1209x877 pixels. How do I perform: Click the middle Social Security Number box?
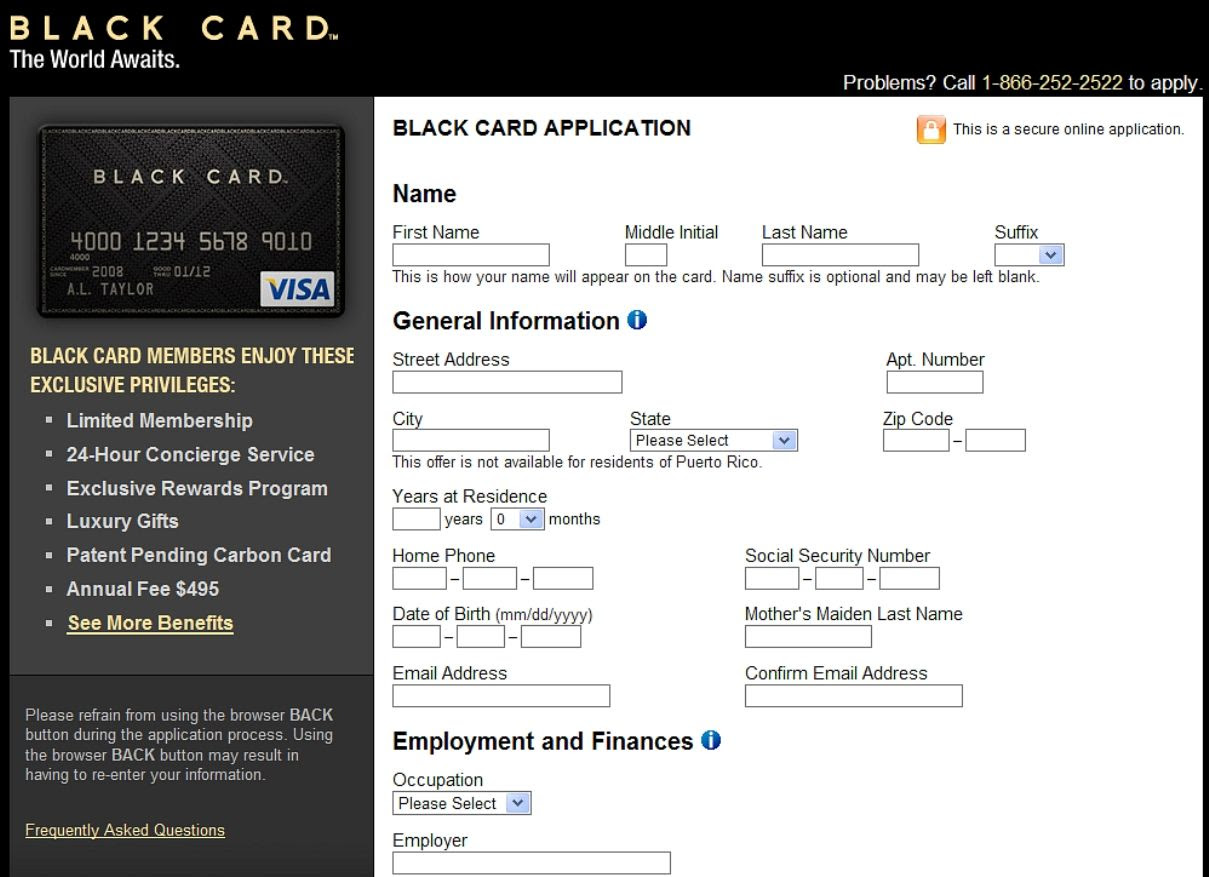pyautogui.click(x=839, y=578)
